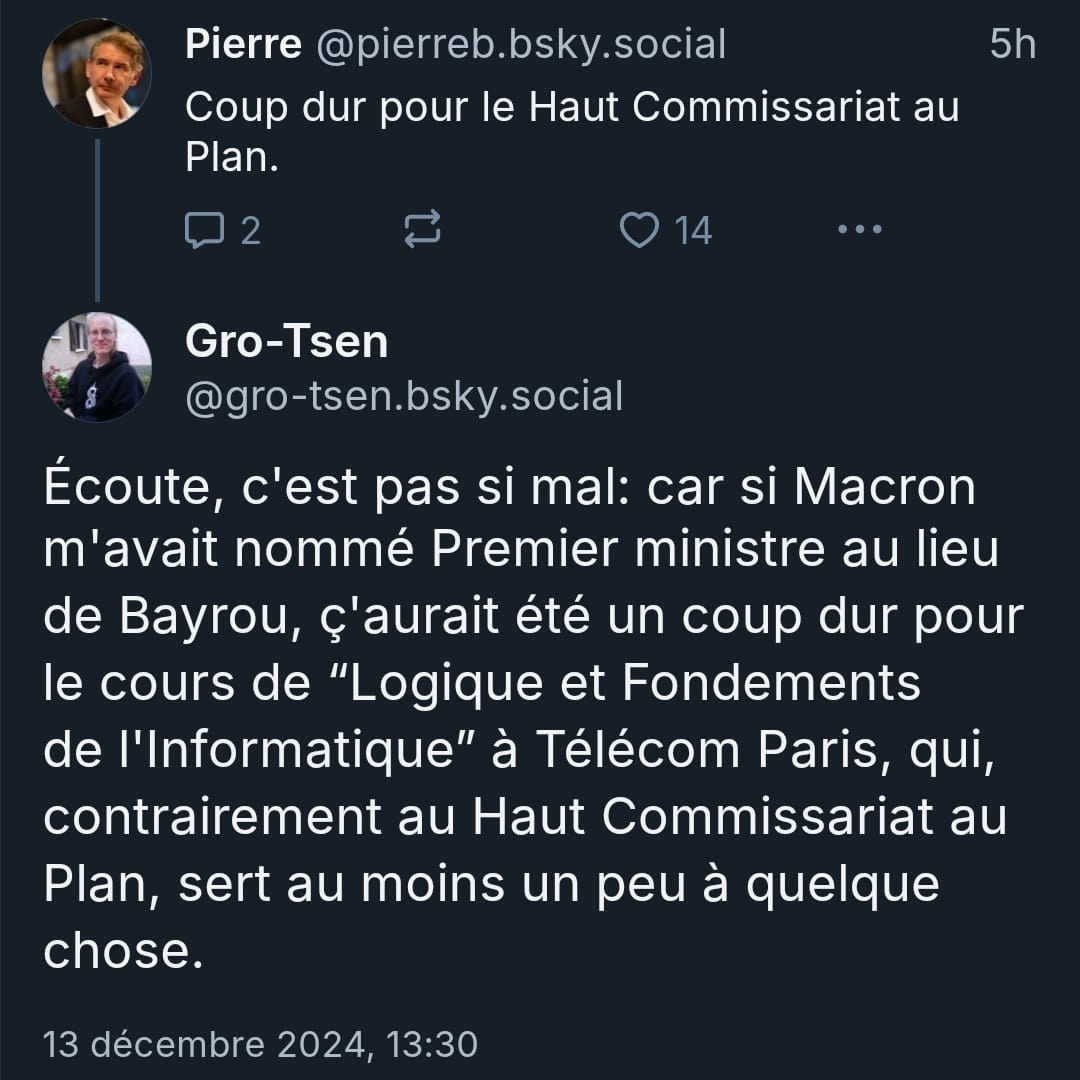Click the Gro-Tsen display name

pos(287,342)
